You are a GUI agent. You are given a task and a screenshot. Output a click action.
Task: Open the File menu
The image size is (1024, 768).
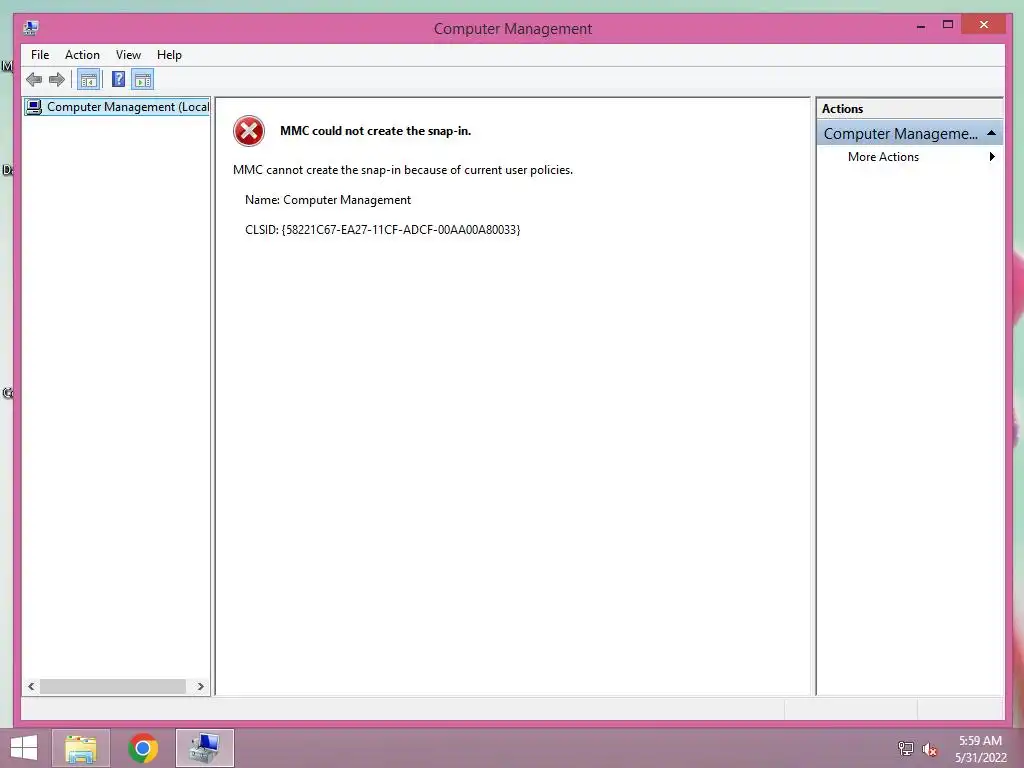(x=40, y=55)
